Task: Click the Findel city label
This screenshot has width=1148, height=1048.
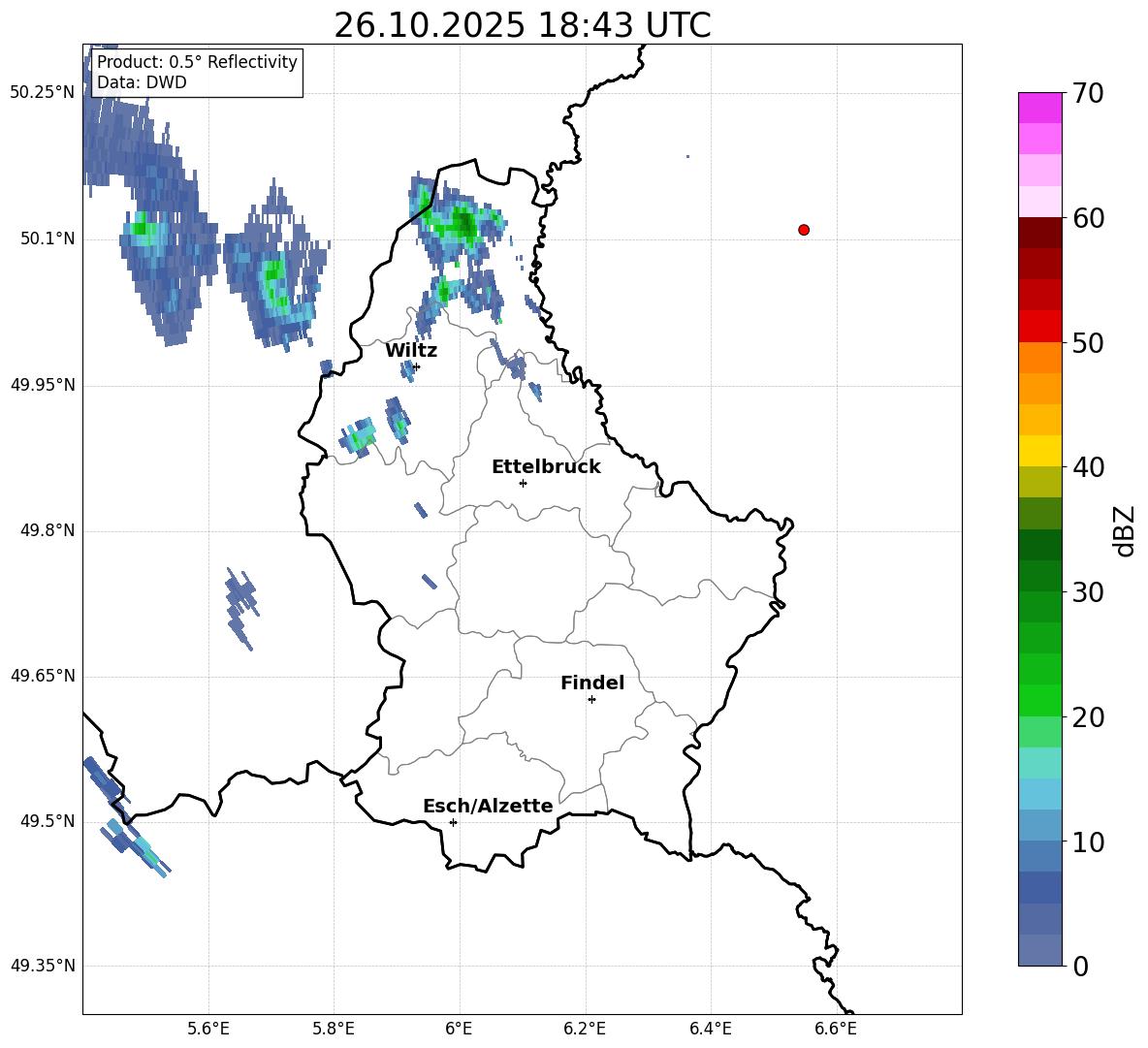Action: [x=592, y=683]
